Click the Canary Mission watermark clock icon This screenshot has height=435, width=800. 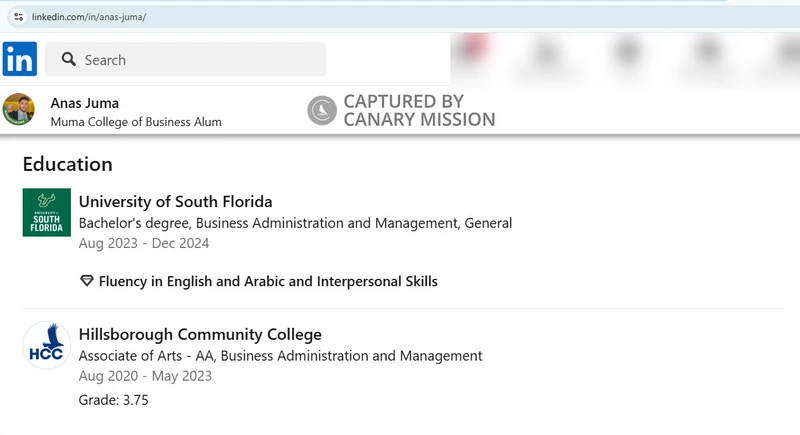321,110
